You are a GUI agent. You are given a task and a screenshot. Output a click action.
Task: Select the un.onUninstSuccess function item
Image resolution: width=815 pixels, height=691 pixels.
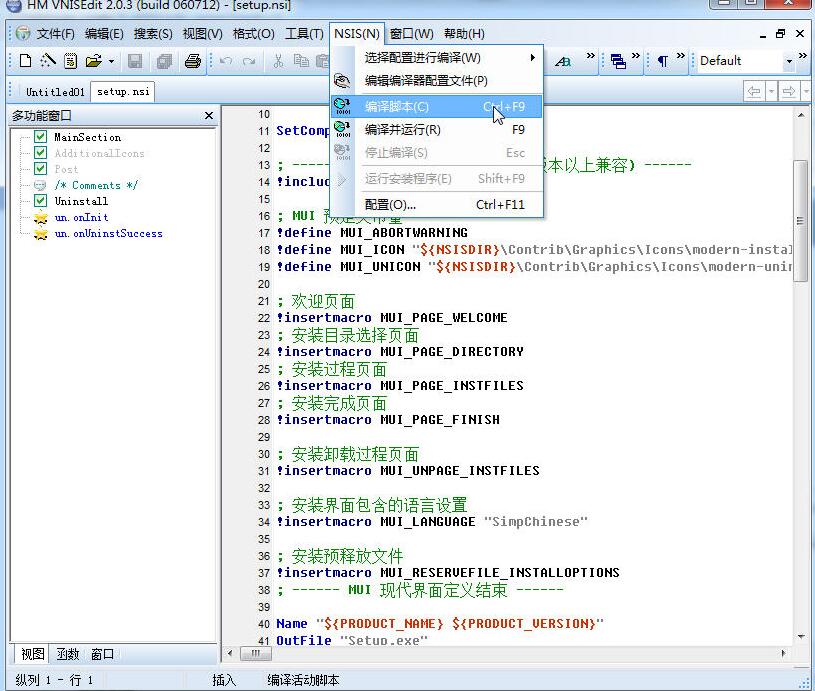pyautogui.click(x=109, y=233)
